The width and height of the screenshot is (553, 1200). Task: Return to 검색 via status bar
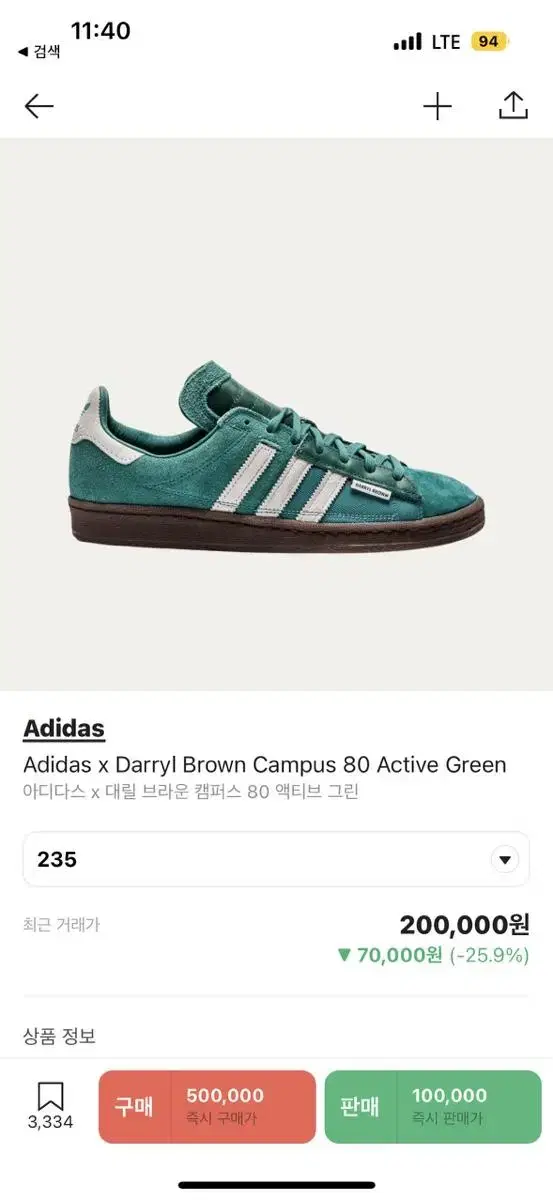point(38,50)
